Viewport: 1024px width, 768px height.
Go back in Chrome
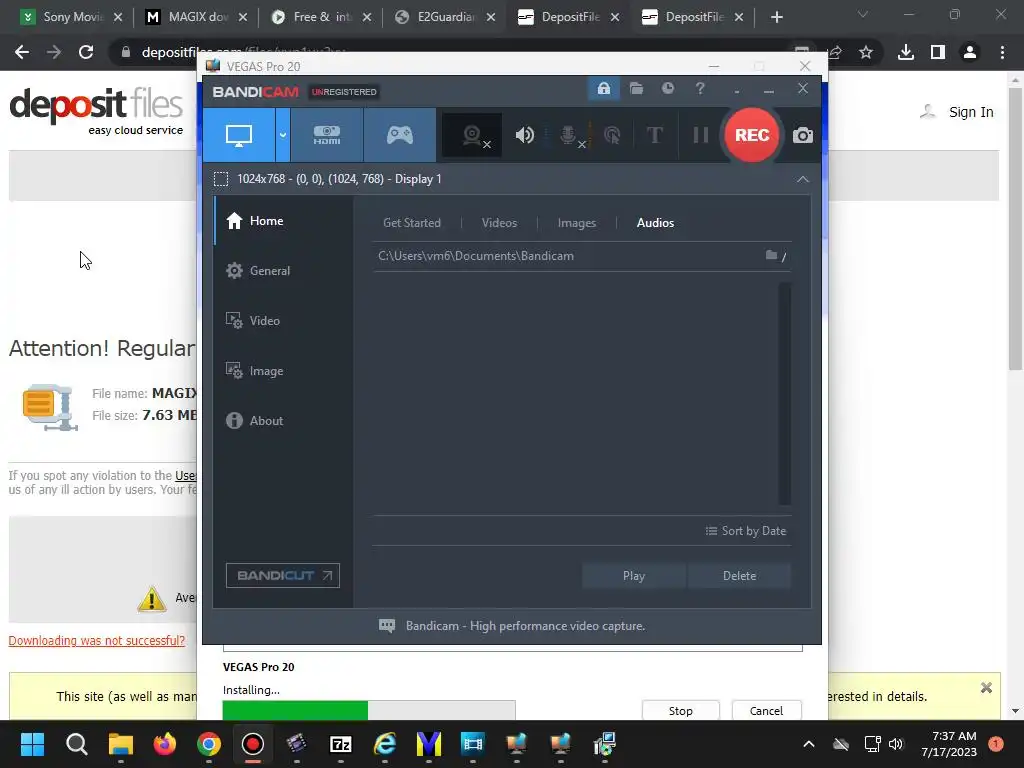point(22,52)
